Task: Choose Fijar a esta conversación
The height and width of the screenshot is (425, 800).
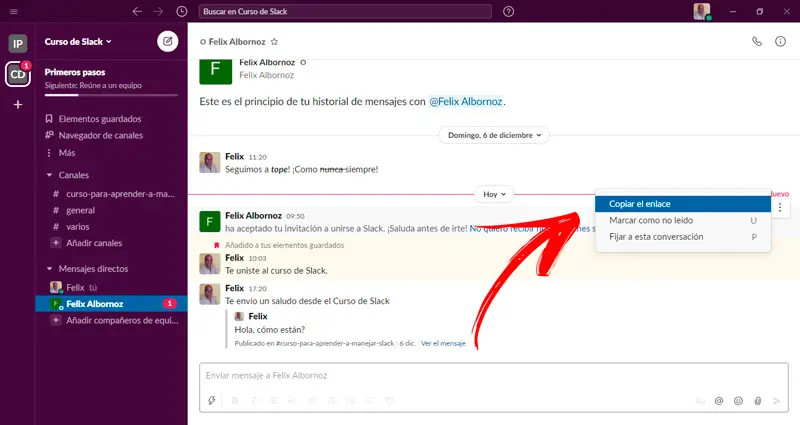Action: coord(683,237)
